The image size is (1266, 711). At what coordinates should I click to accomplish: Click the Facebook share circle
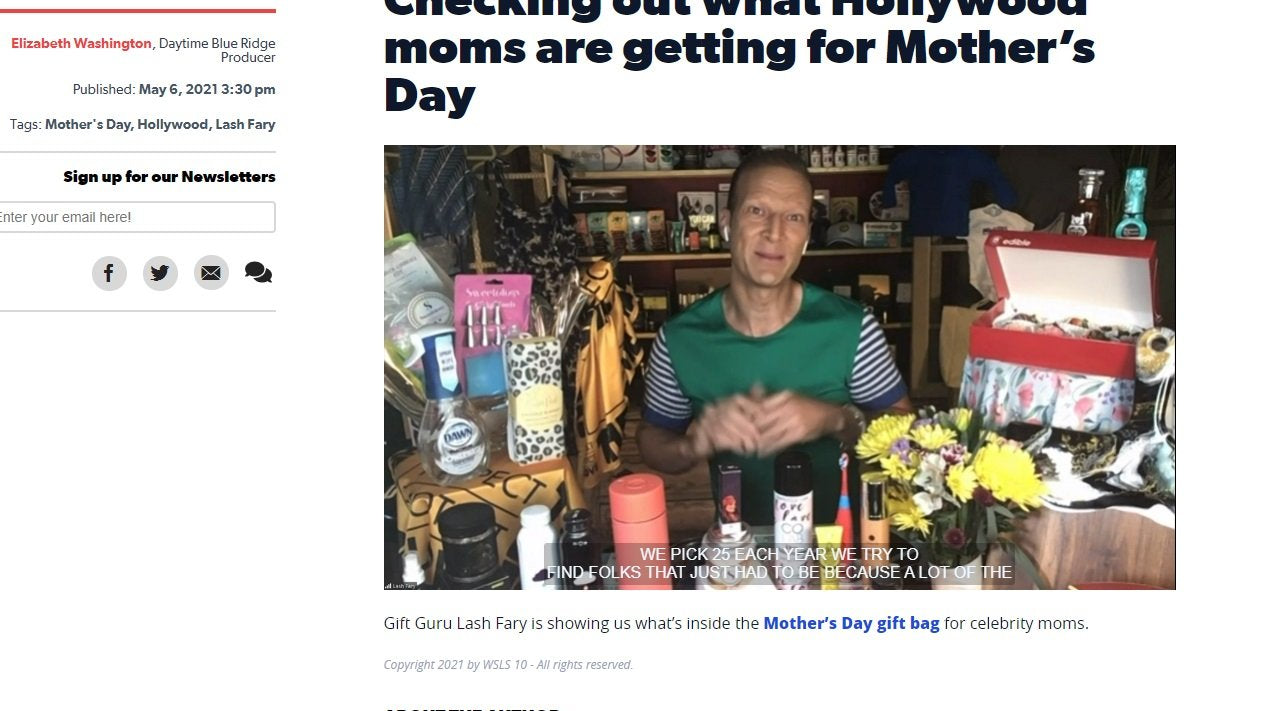(x=109, y=272)
